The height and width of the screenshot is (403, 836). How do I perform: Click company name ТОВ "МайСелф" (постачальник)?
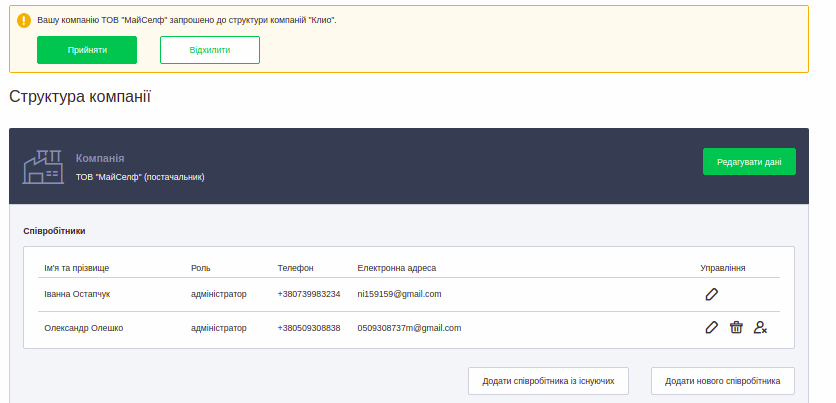point(140,177)
